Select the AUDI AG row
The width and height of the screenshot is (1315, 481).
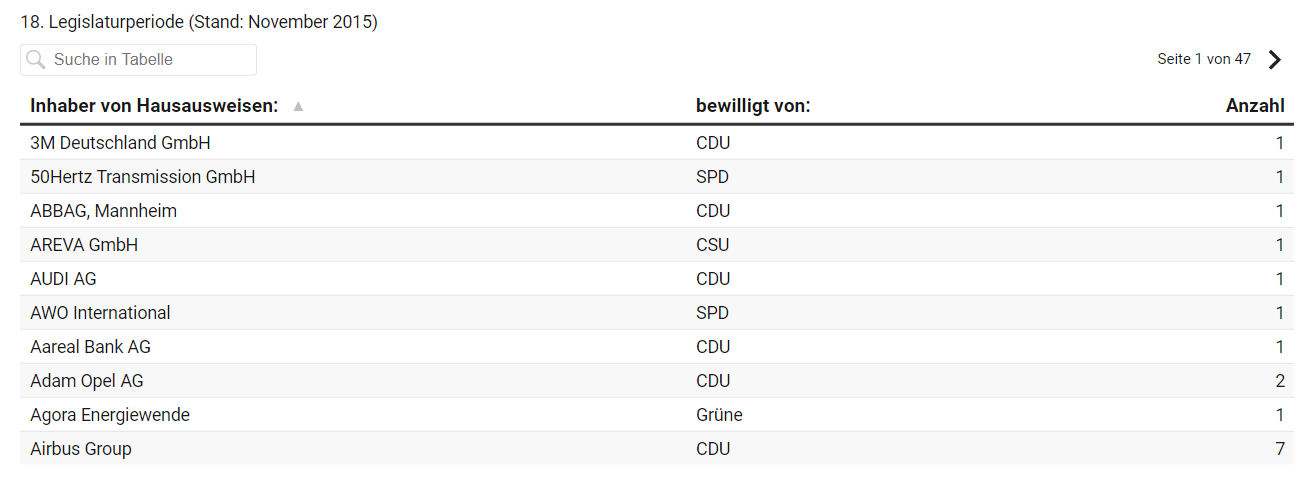tap(63, 279)
